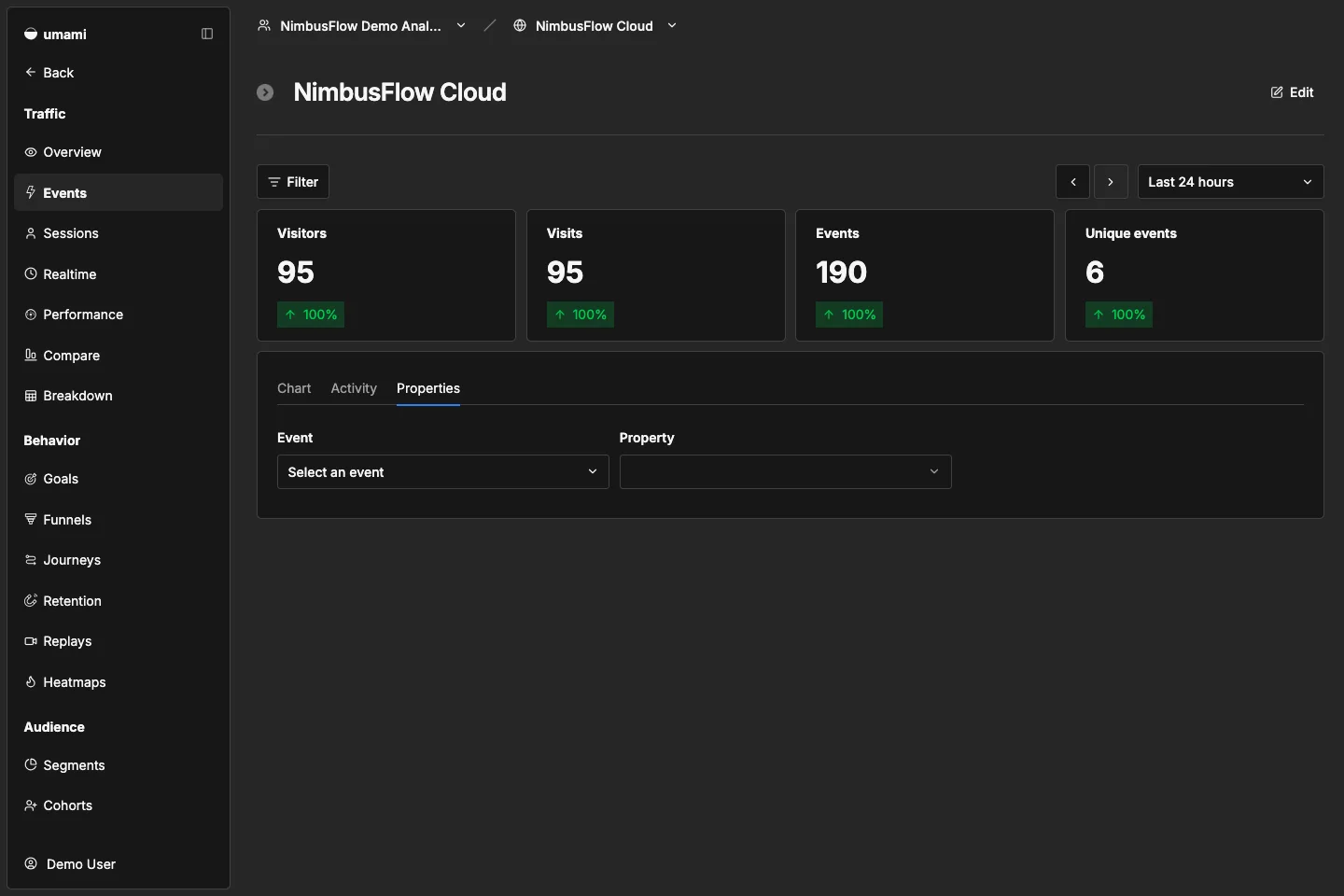Open the Performance menu item
Viewport: 1344px width, 896px height.
[x=119, y=315]
